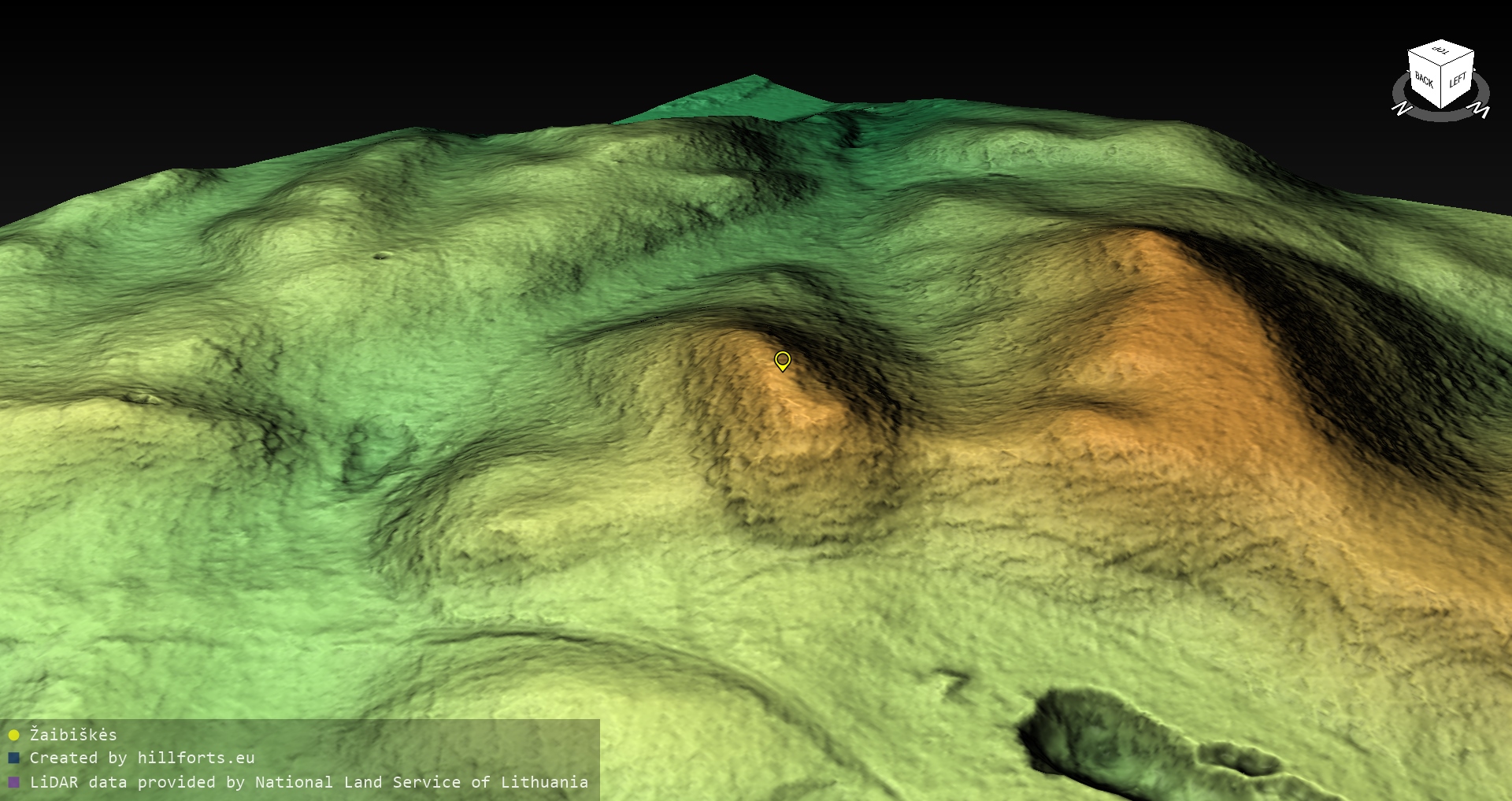Click the N label on the compass ring
This screenshot has width=1512, height=801.
[x=1401, y=108]
